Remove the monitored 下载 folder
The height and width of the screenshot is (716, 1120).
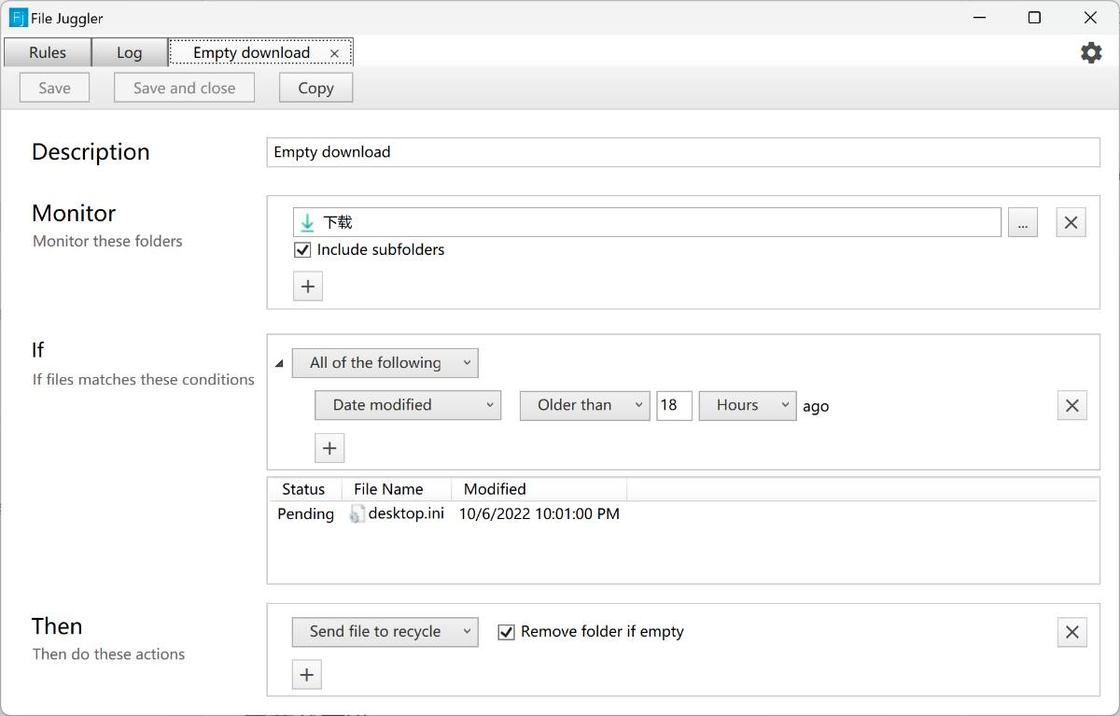pyautogui.click(x=1071, y=222)
